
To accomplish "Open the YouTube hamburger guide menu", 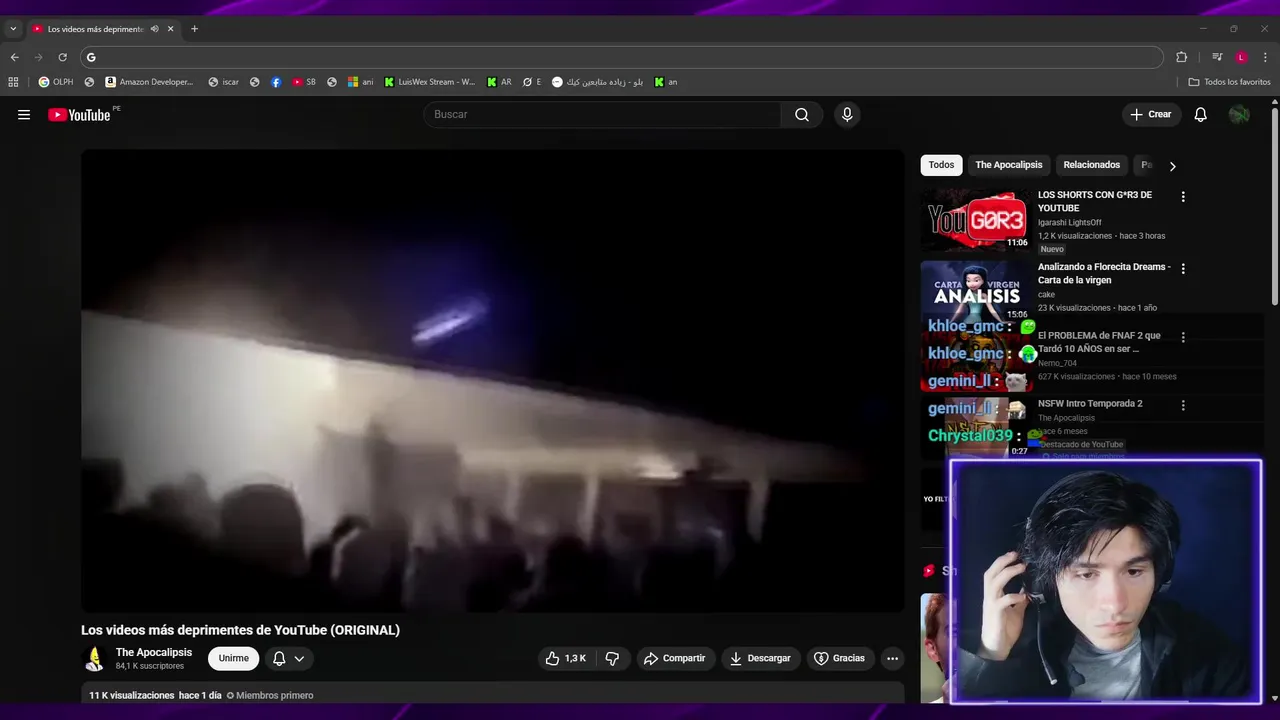I will click(x=24, y=115).
